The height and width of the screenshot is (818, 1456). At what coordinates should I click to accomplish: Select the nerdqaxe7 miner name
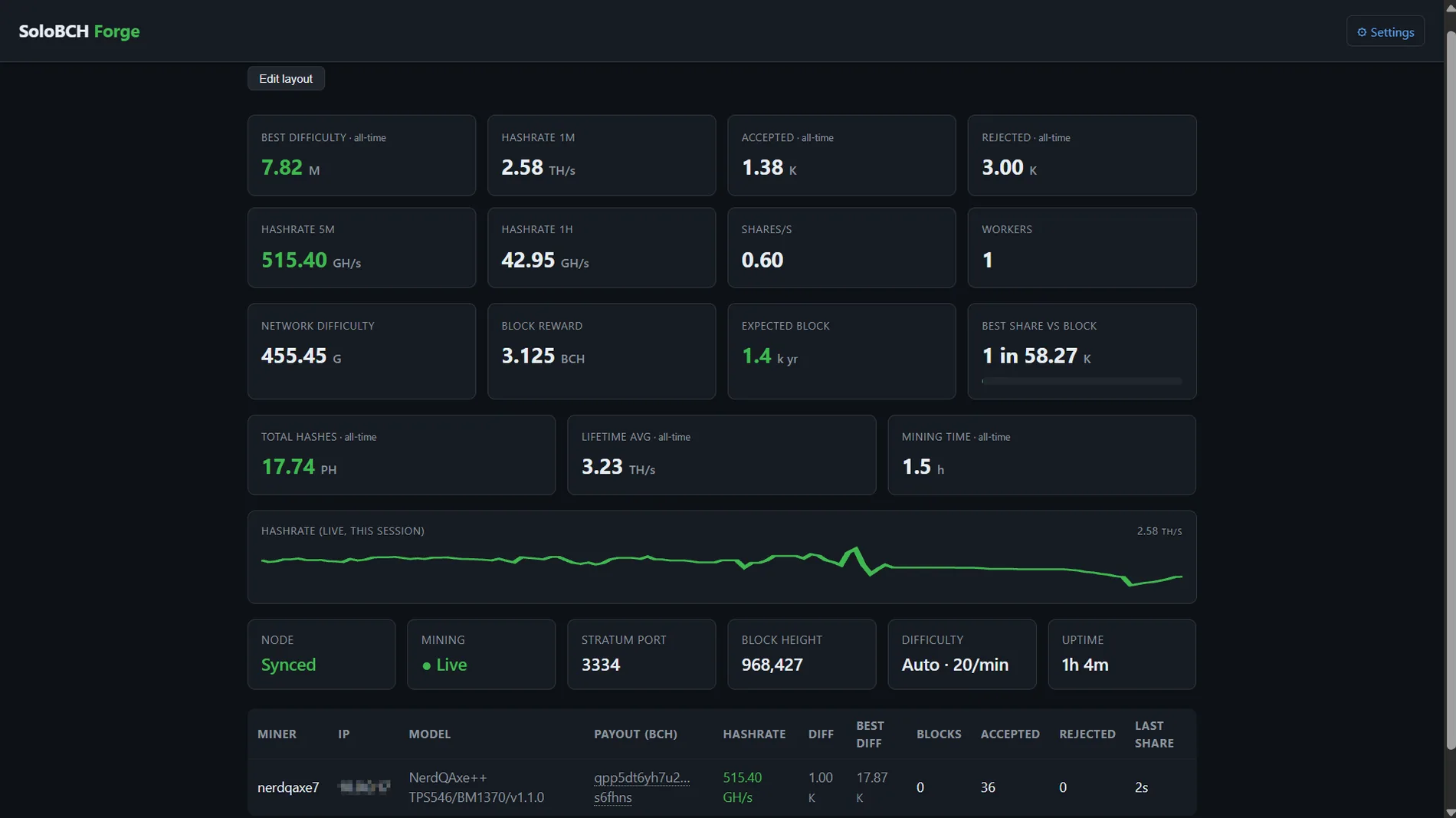(x=288, y=787)
